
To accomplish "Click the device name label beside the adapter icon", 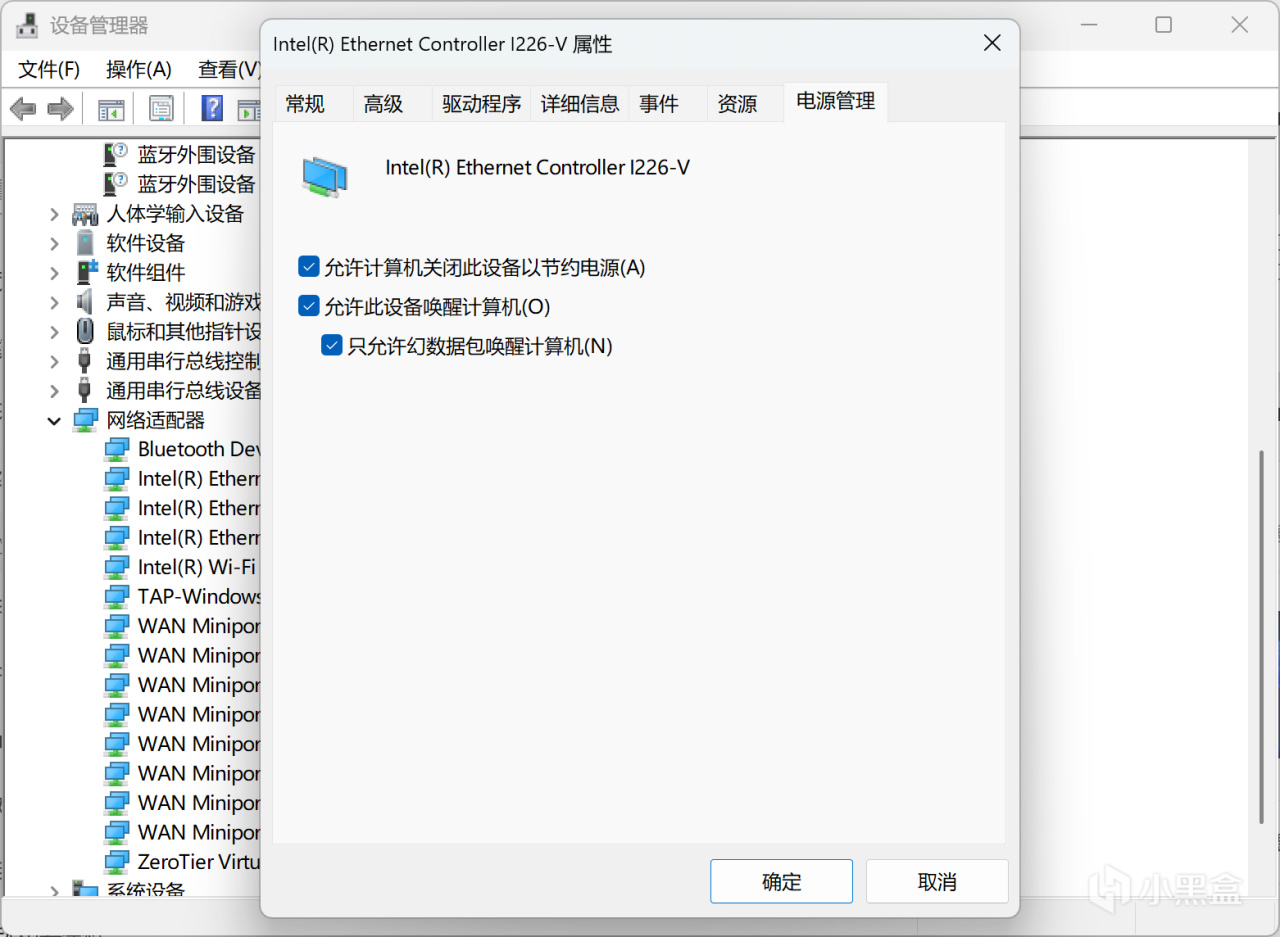I will (538, 168).
